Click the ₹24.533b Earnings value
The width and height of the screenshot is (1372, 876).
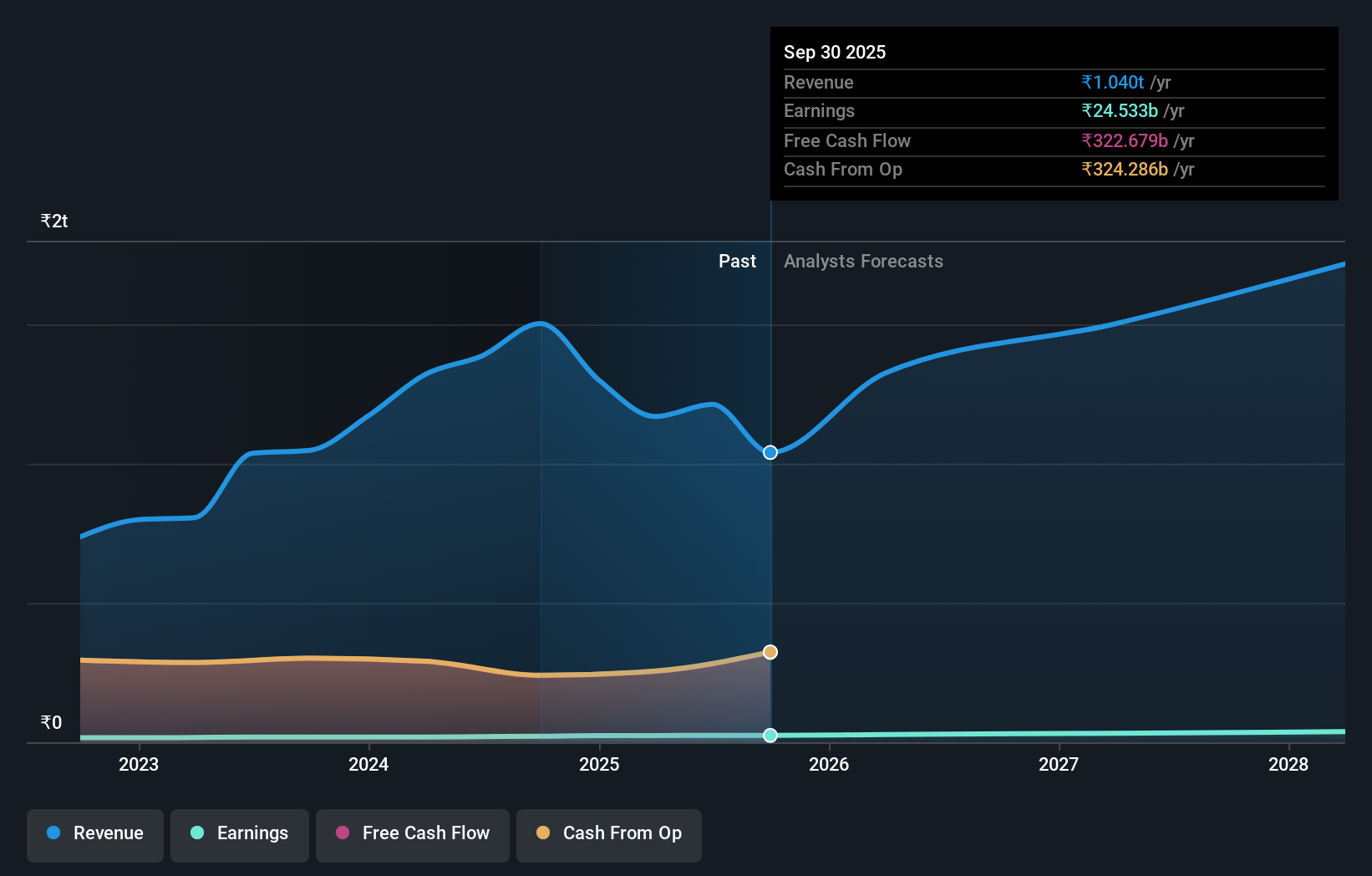pos(1122,111)
